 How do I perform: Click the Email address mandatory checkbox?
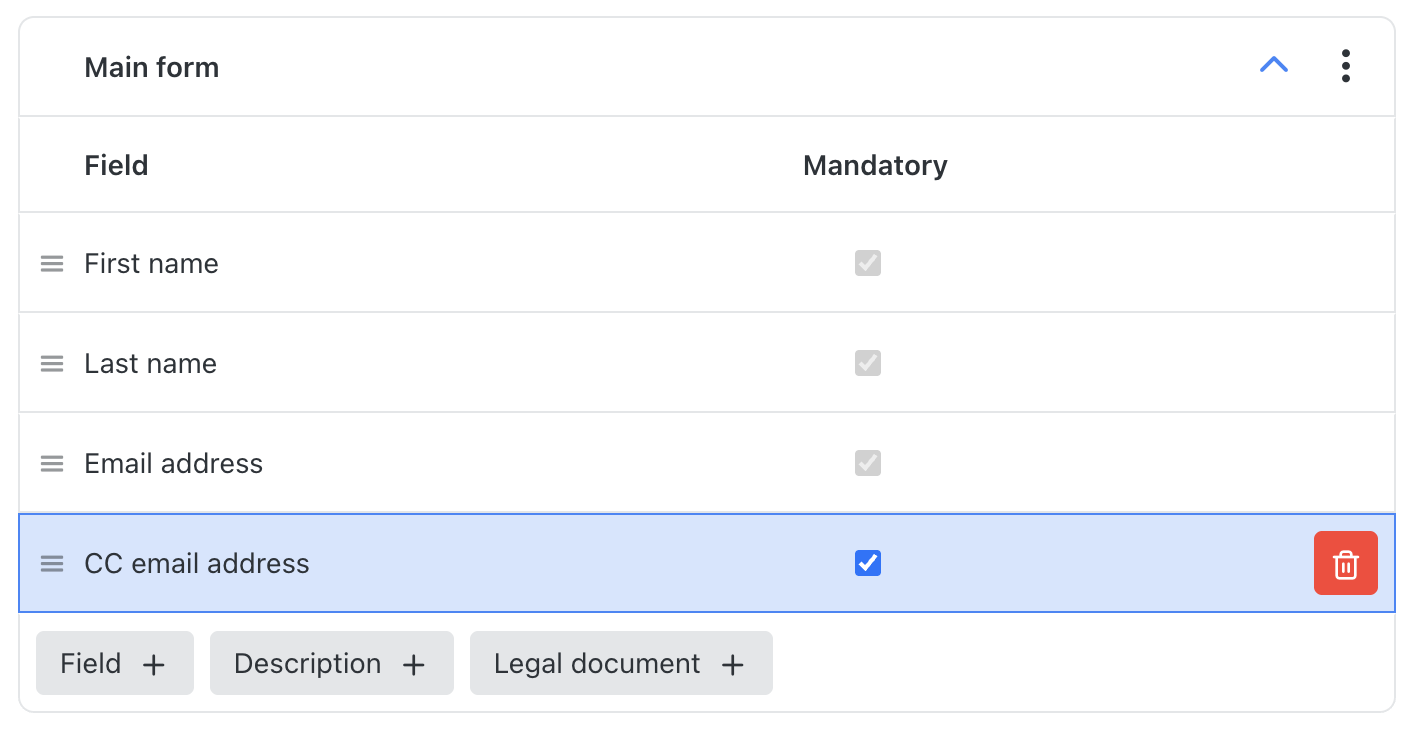(x=868, y=464)
